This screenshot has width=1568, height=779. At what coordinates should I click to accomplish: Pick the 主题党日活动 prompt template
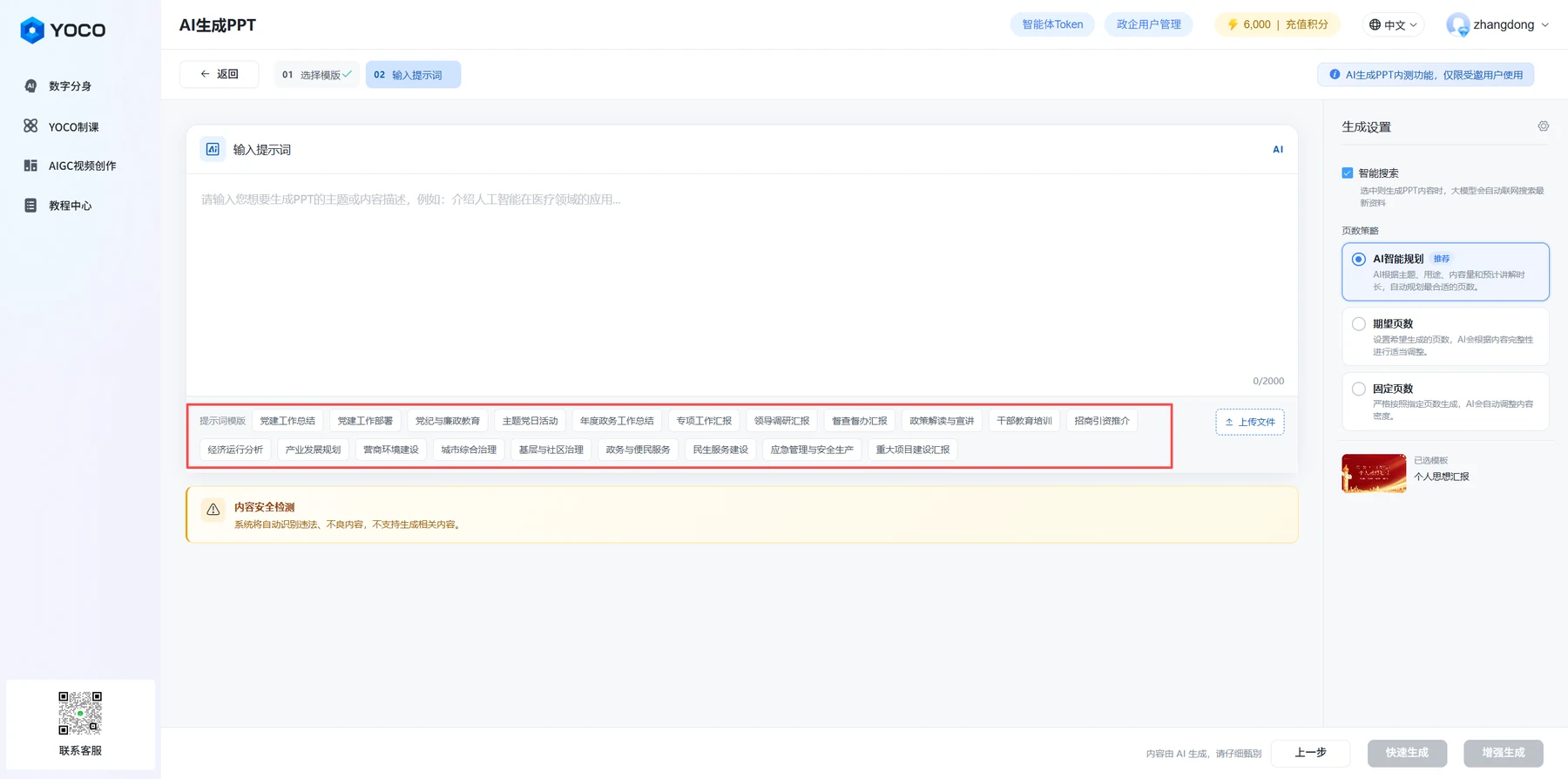click(x=530, y=421)
